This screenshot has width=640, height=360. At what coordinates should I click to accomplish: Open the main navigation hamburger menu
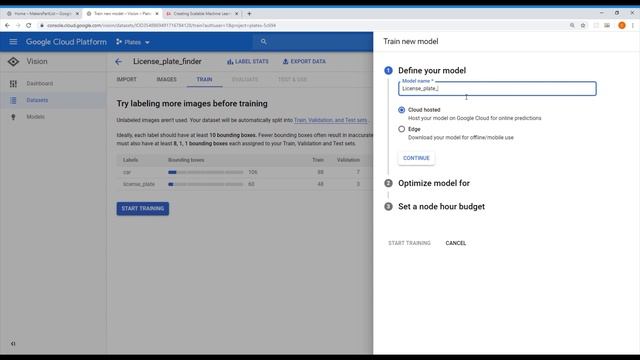pyautogui.click(x=13, y=42)
